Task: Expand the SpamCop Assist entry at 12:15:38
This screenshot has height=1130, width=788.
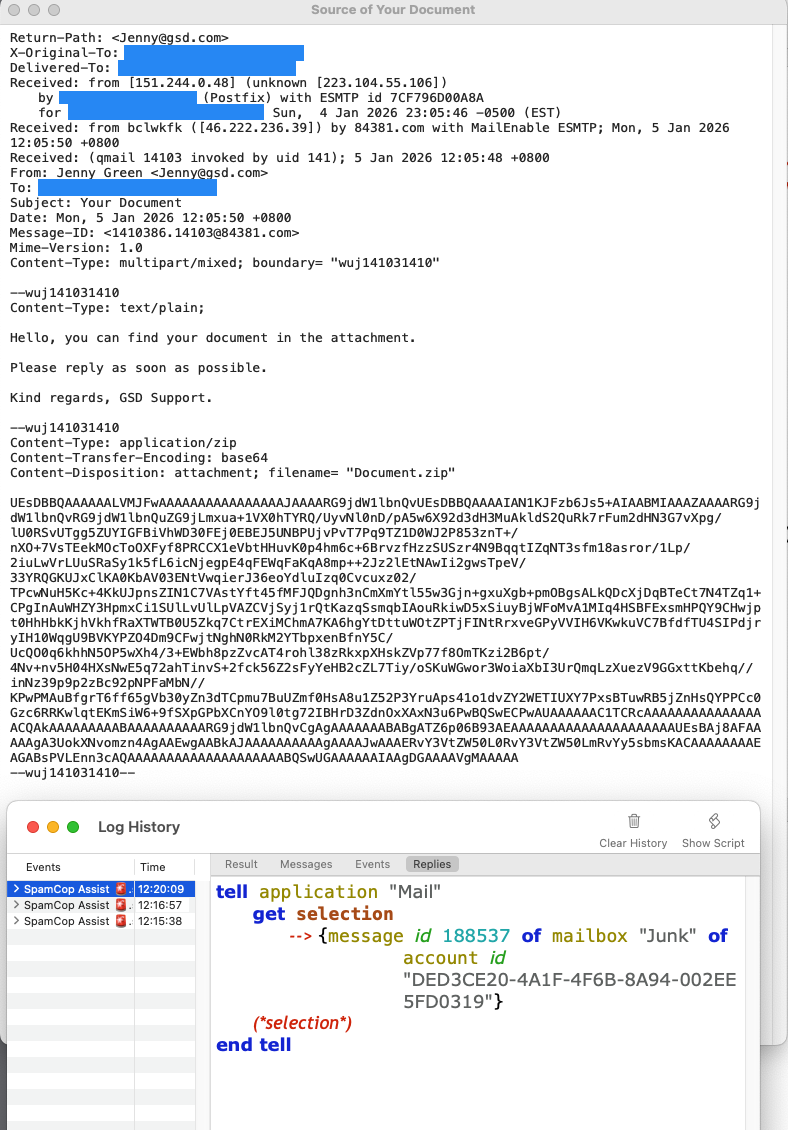Action: pyautogui.click(x=15, y=921)
